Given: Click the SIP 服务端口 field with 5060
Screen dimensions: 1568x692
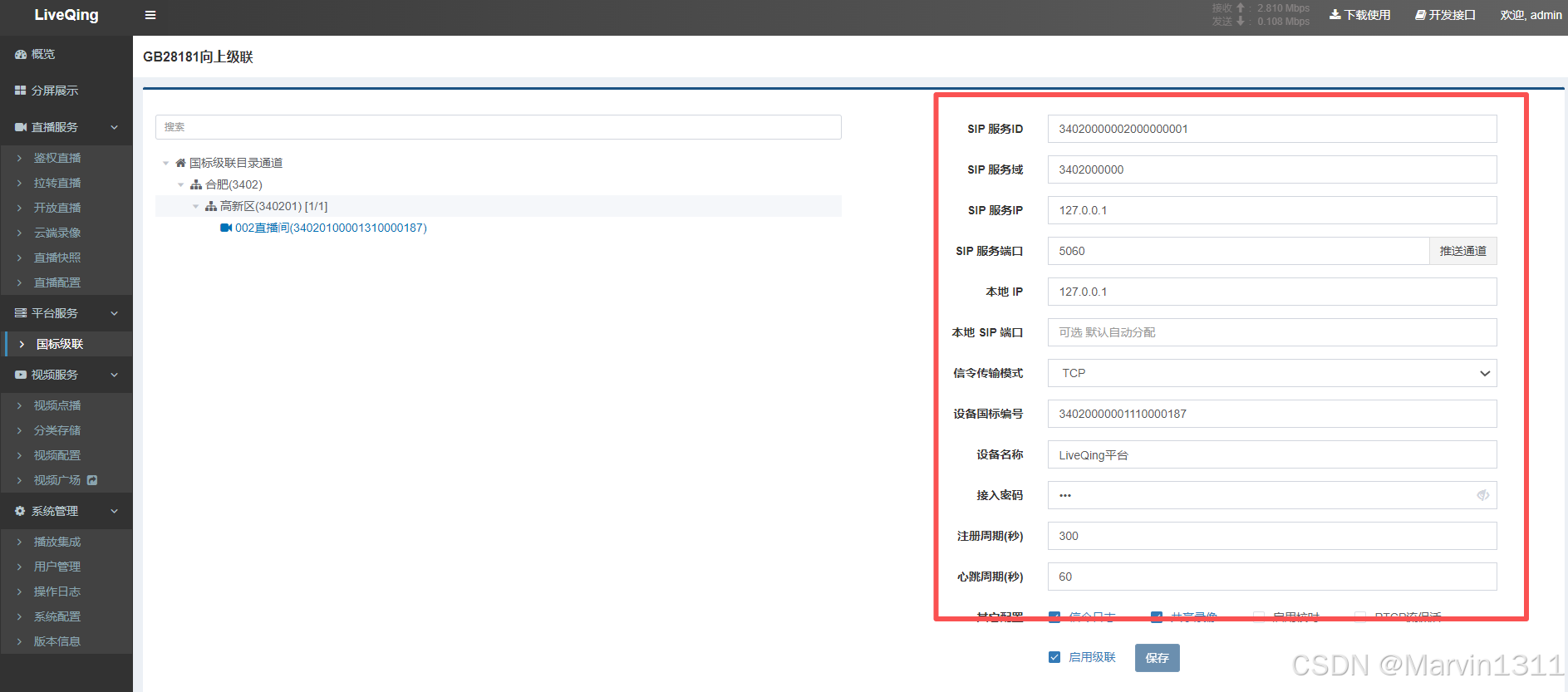Looking at the screenshot, I should click(x=1238, y=251).
